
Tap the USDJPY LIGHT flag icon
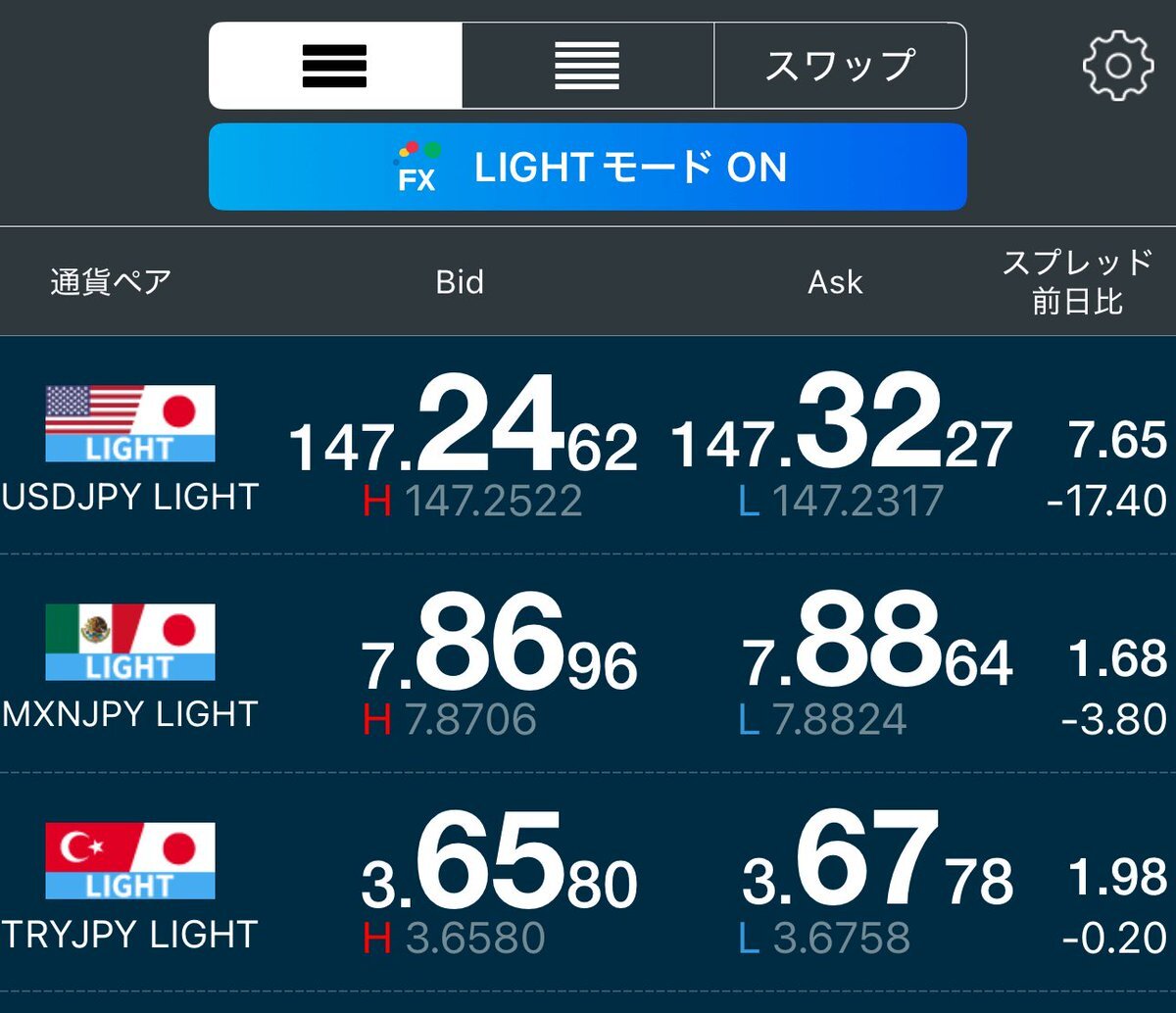[x=130, y=423]
